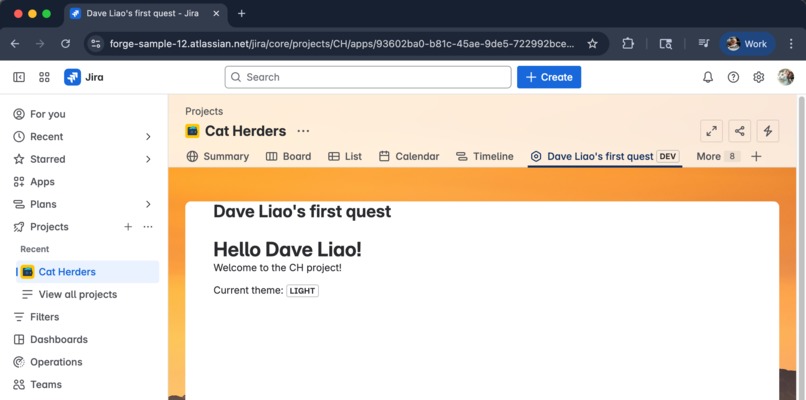Reload the browser page
Screen dimensions: 806x400
tap(65, 44)
